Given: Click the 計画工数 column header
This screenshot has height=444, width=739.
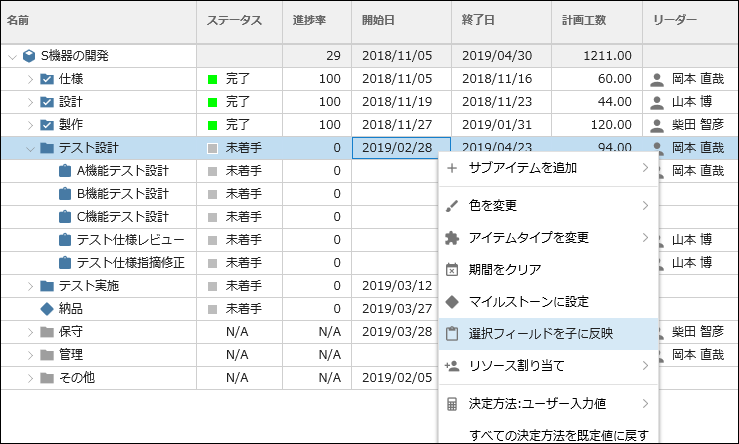Looking at the screenshot, I should (583, 20).
